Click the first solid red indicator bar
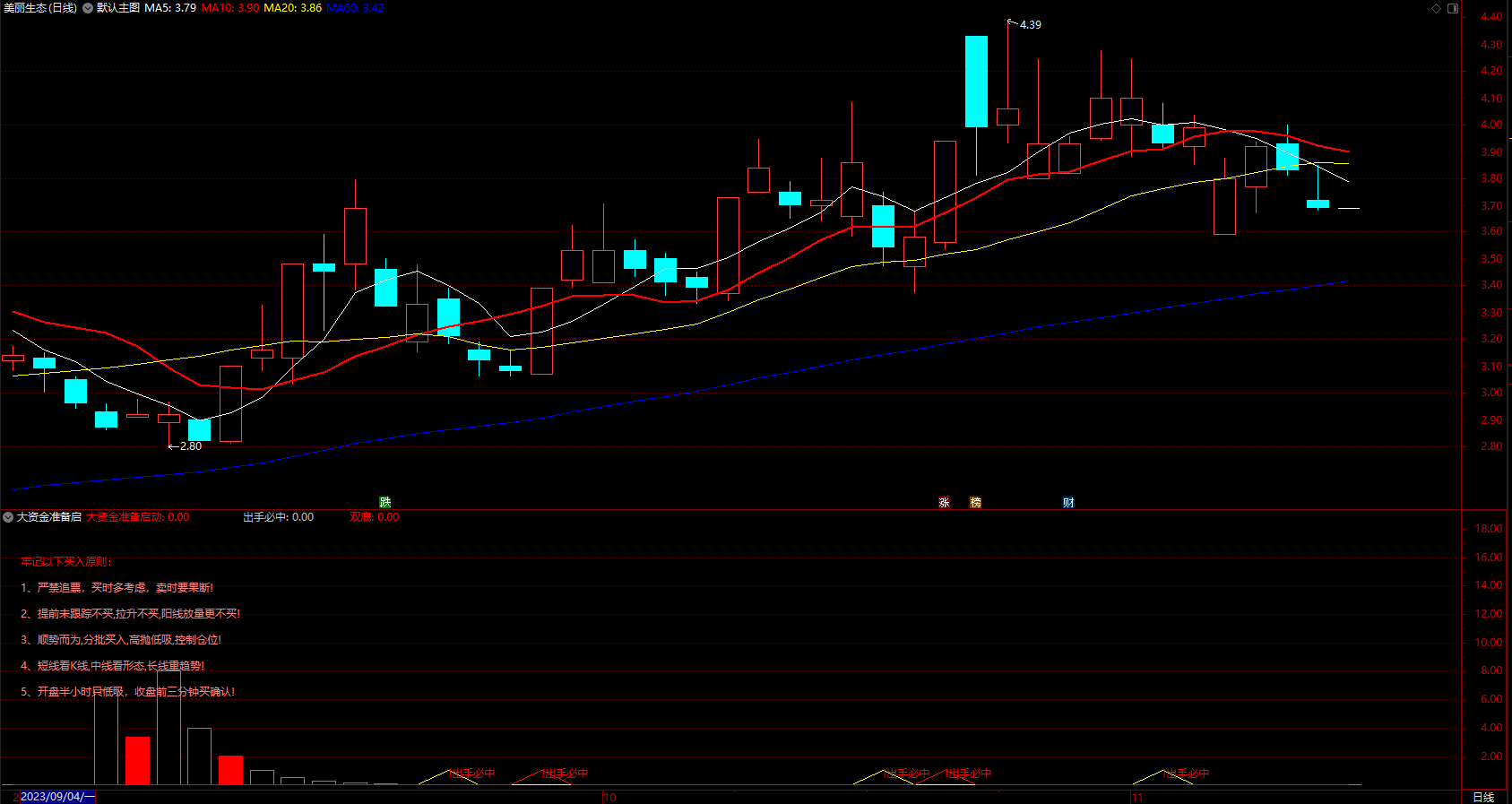1512x804 pixels. (137, 761)
